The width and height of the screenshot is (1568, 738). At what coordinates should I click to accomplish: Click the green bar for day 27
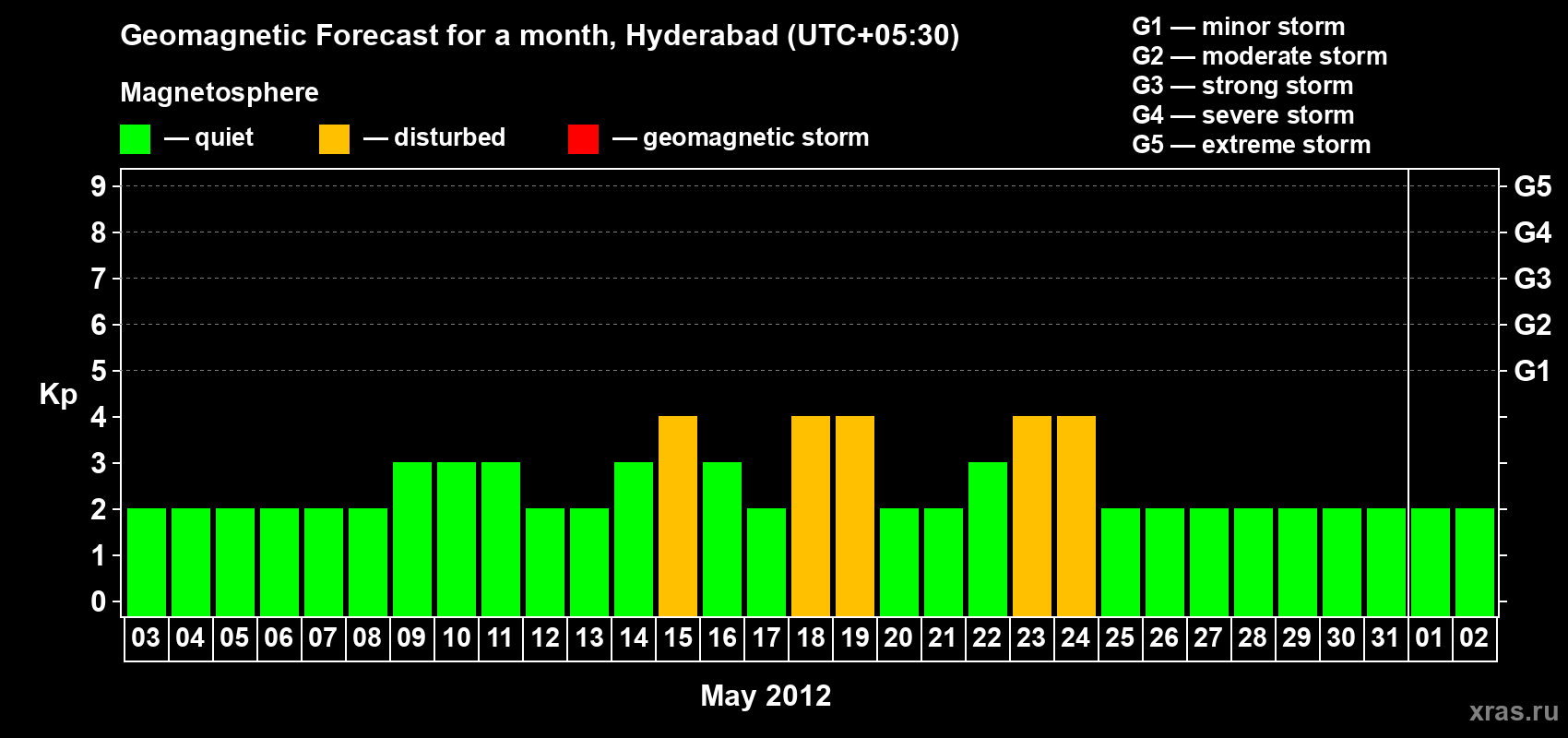click(x=1209, y=562)
